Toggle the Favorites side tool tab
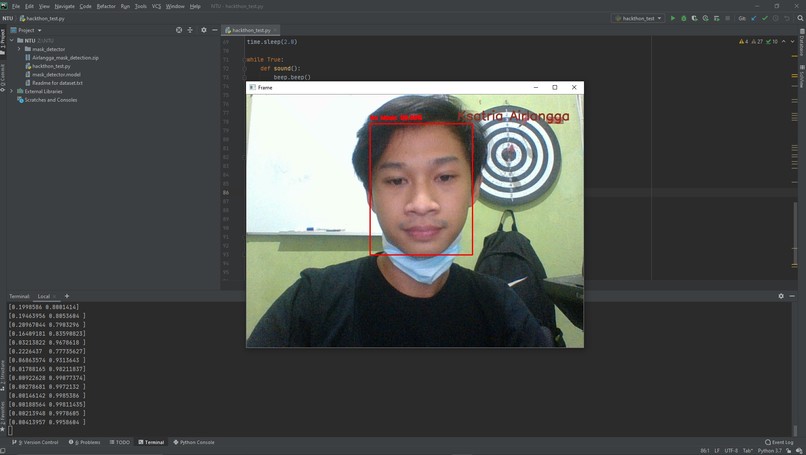Viewport: 806px width, 455px height. tap(3, 416)
